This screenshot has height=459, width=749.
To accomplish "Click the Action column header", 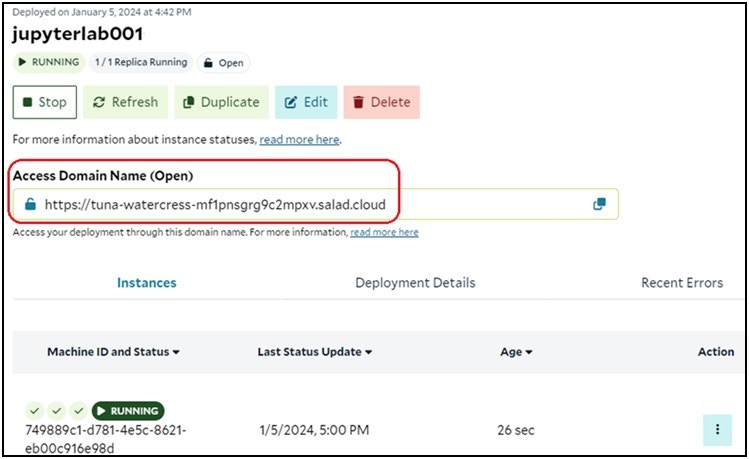I will (716, 352).
